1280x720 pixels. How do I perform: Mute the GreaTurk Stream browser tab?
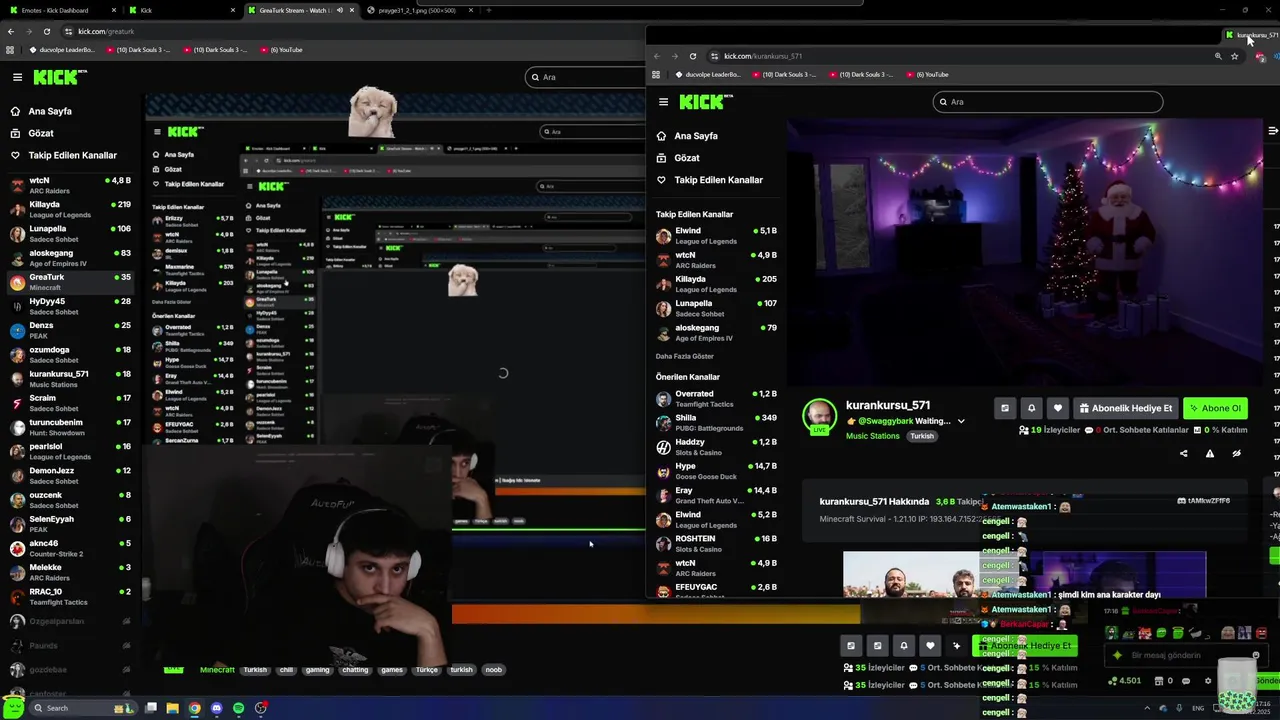click(x=340, y=10)
